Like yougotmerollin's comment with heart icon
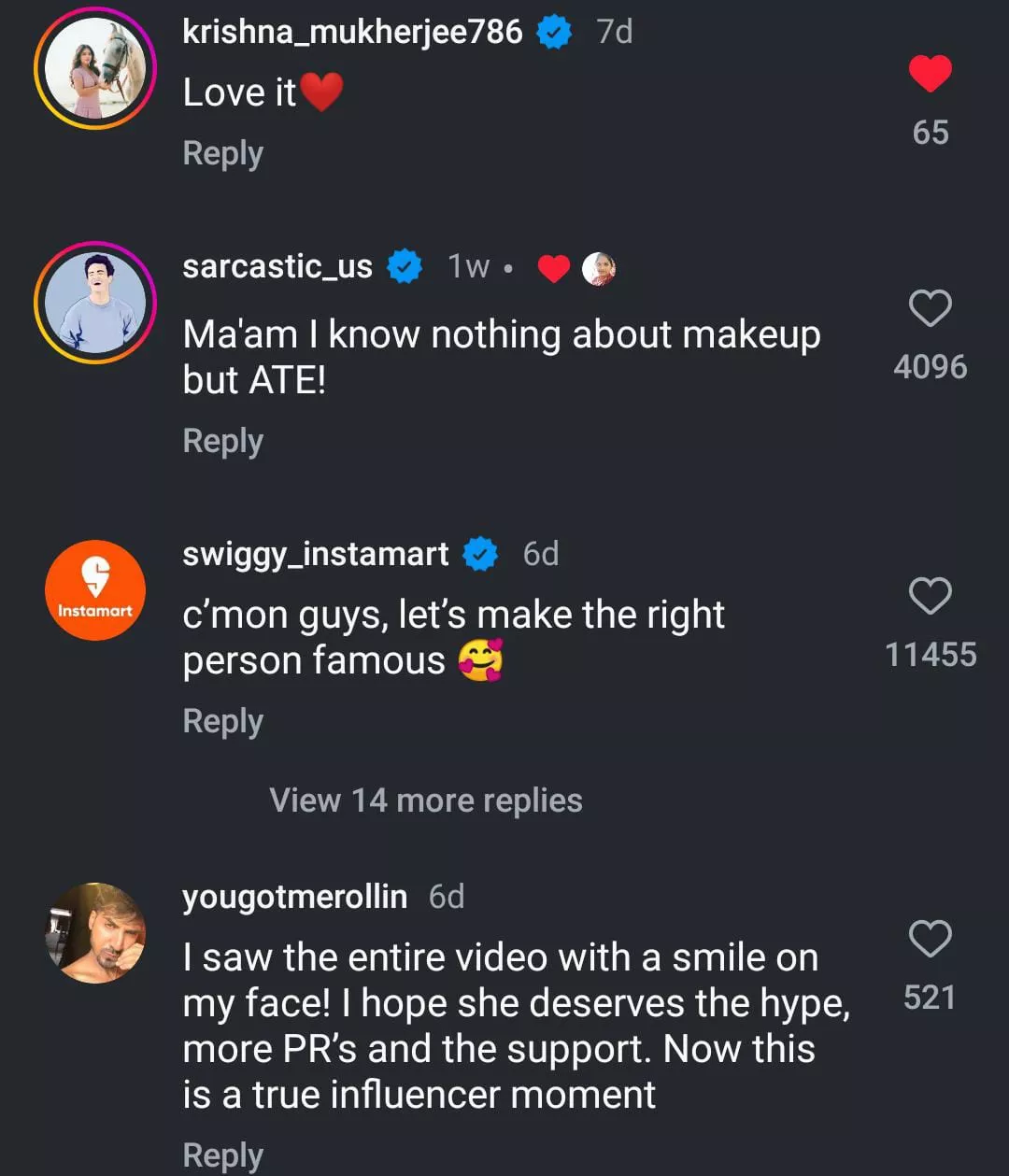The image size is (1009, 1176). click(x=930, y=939)
